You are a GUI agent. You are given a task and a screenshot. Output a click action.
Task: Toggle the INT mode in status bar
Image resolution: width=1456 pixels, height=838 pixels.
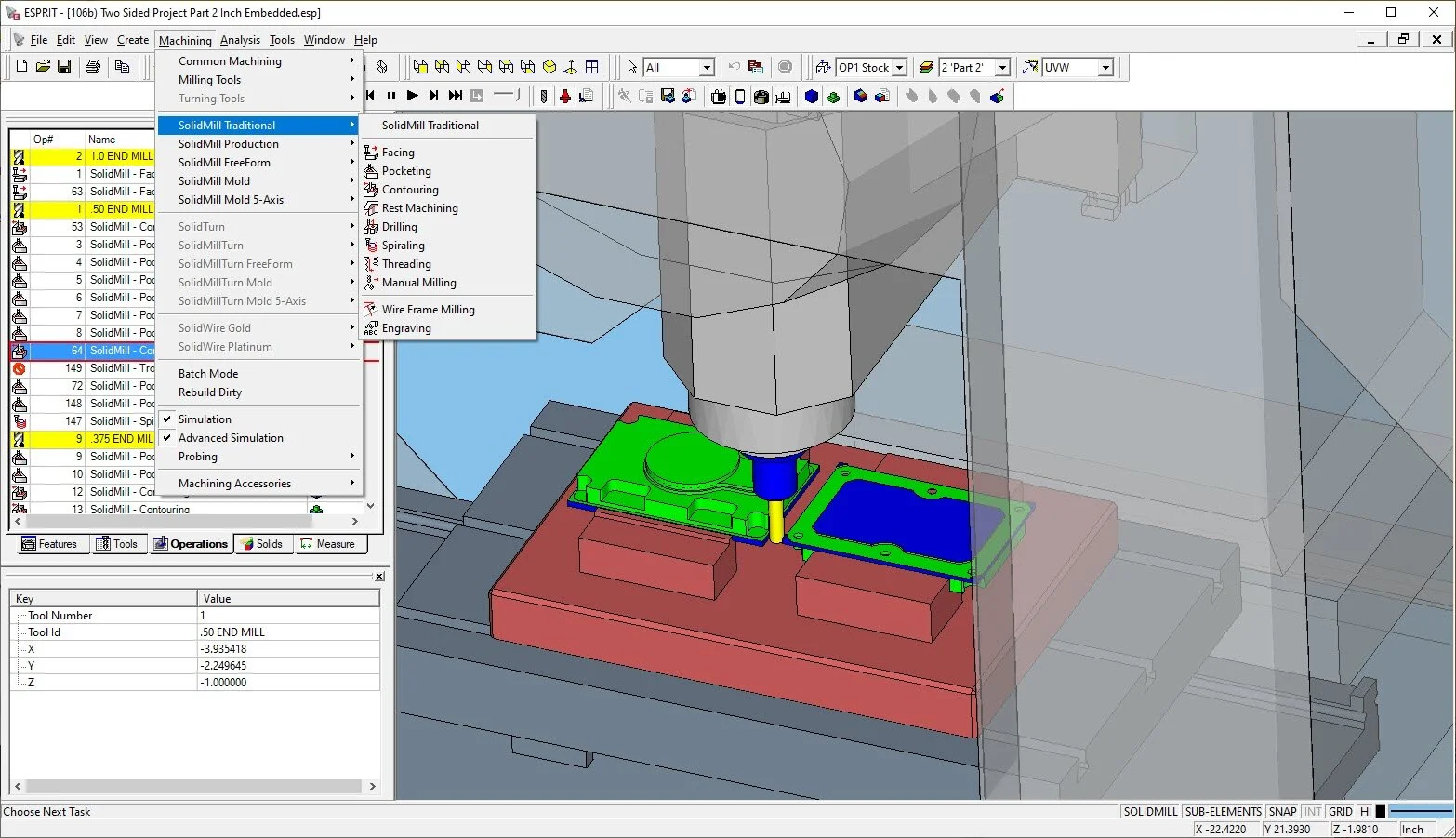click(1313, 812)
